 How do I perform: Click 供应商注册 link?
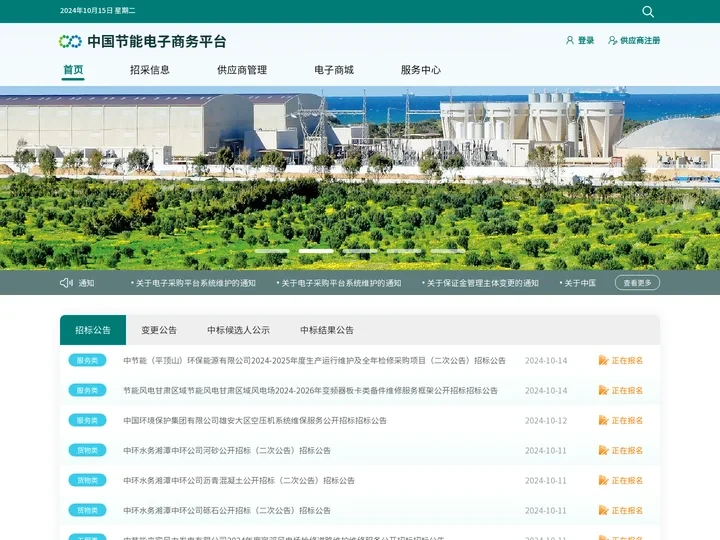640,40
